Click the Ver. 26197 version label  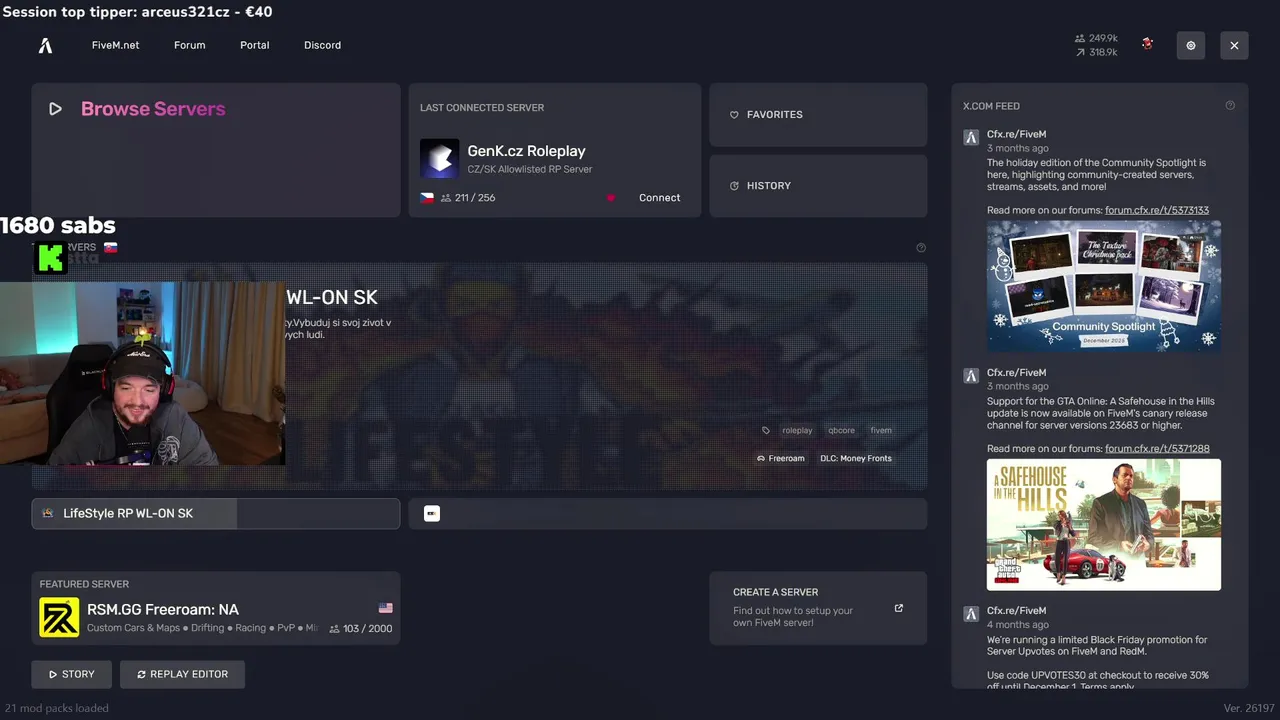pos(1247,708)
